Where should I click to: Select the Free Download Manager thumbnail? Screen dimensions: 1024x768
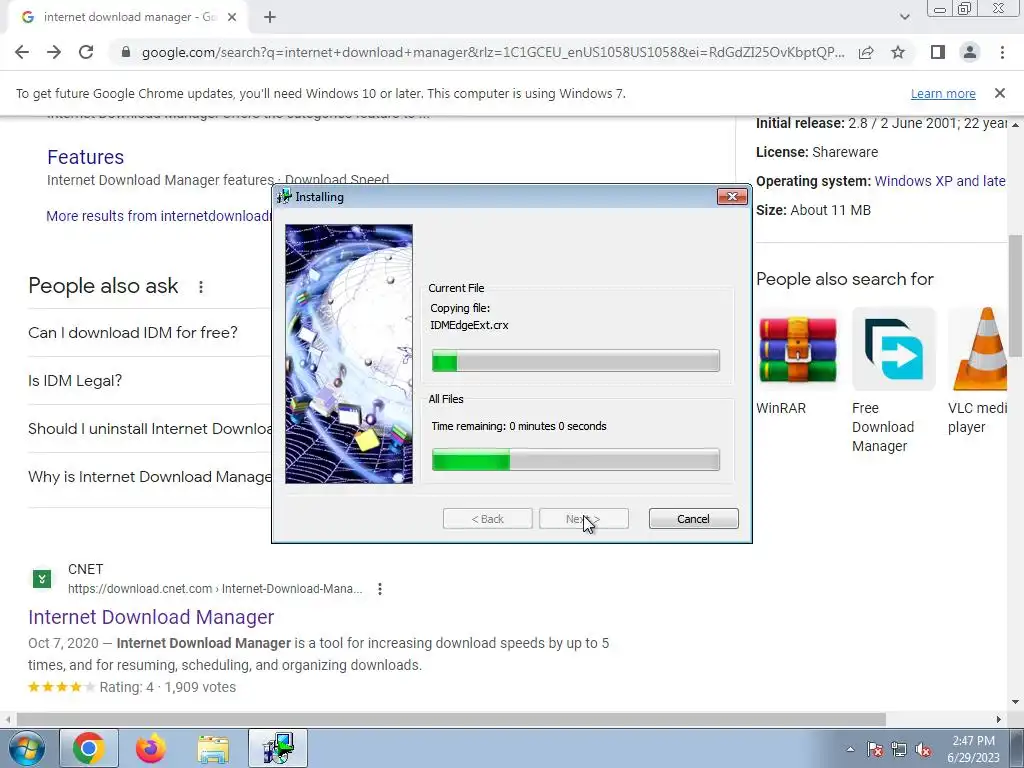point(893,349)
